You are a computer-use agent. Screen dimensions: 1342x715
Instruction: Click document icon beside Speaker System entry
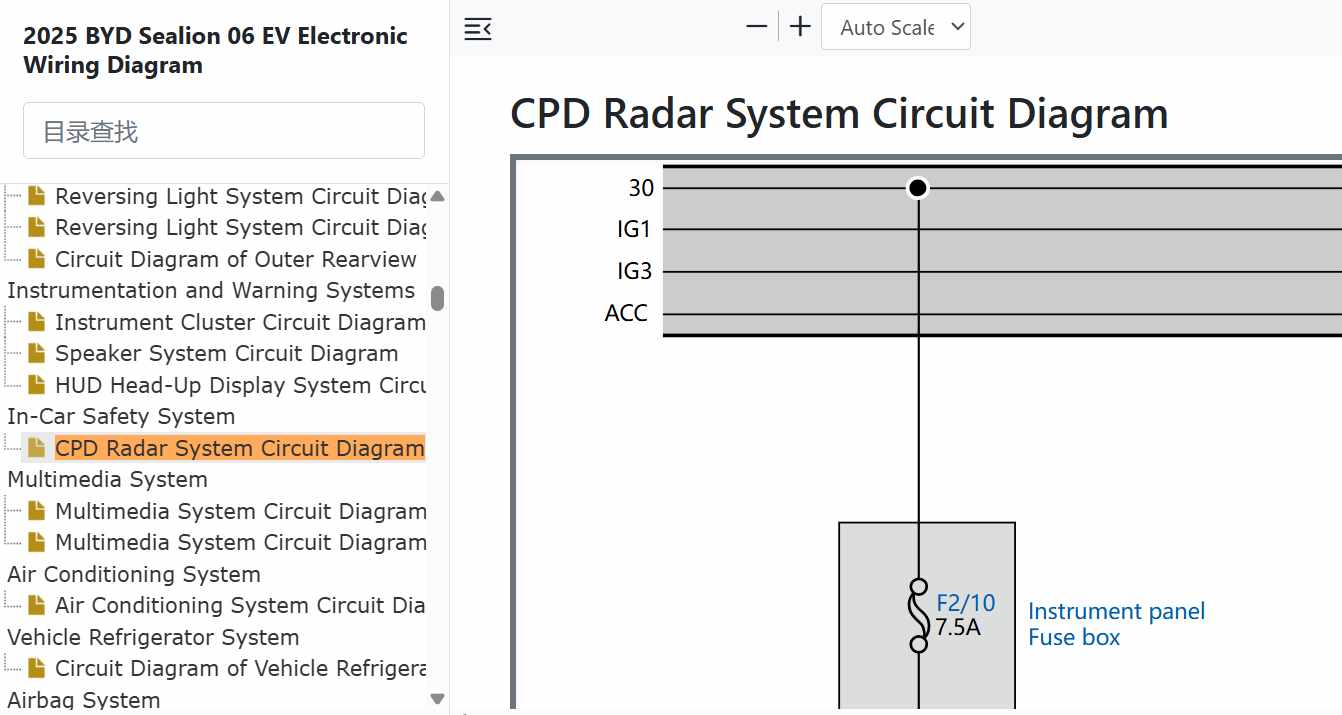pos(37,353)
